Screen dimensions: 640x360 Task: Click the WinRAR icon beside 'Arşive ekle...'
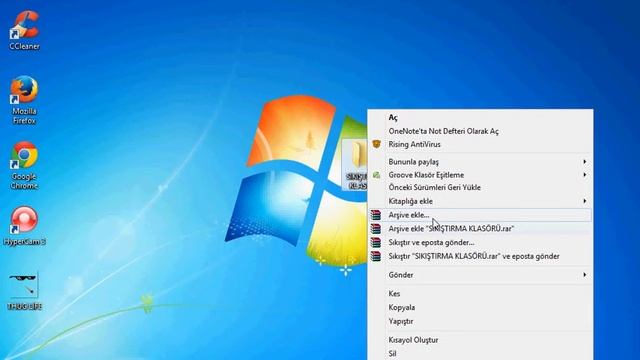pyautogui.click(x=376, y=215)
